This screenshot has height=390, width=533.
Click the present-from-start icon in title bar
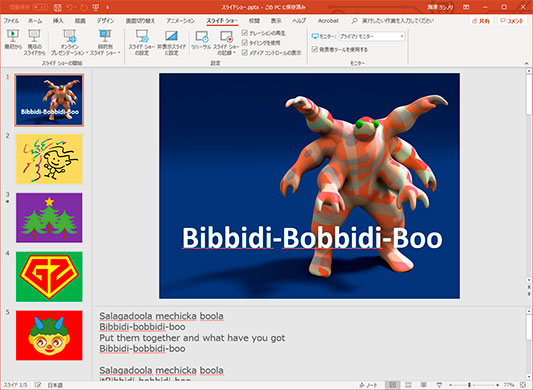(x=96, y=7)
